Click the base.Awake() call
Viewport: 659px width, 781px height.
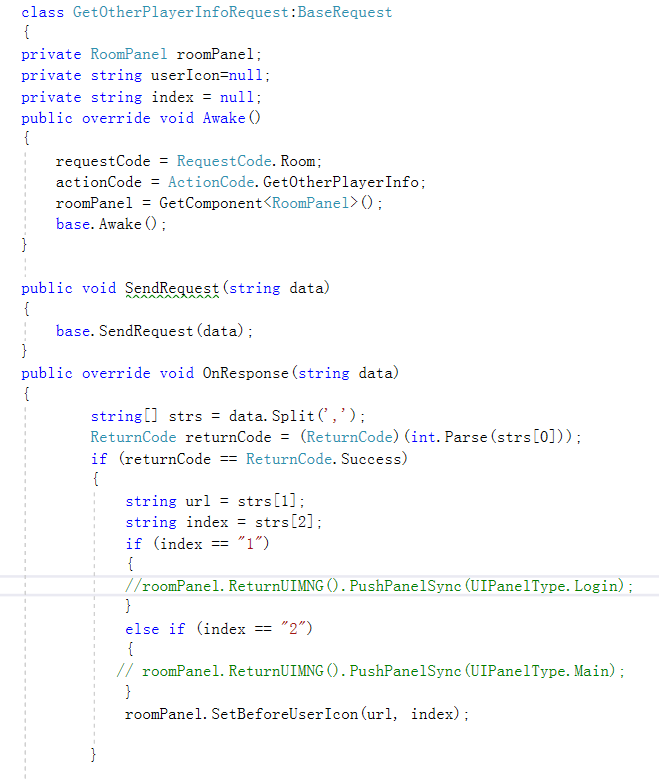[x=111, y=224]
